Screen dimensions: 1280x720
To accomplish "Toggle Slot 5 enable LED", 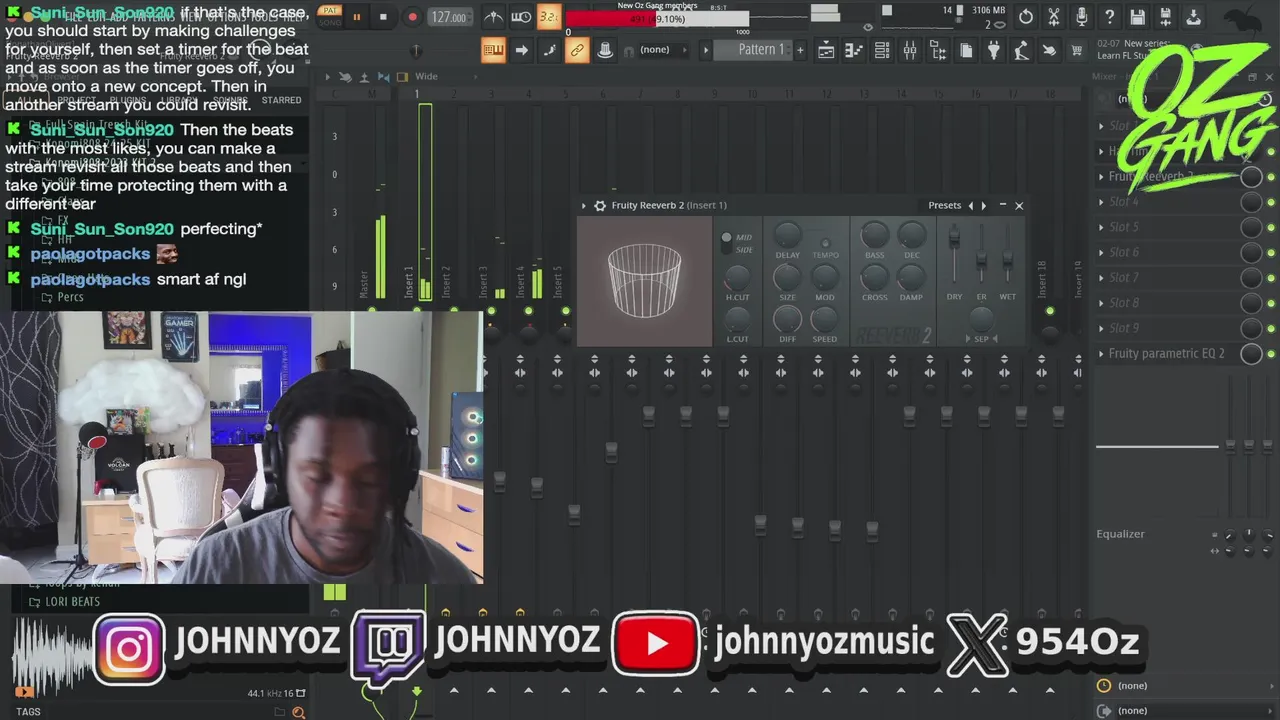I will (x=1271, y=227).
